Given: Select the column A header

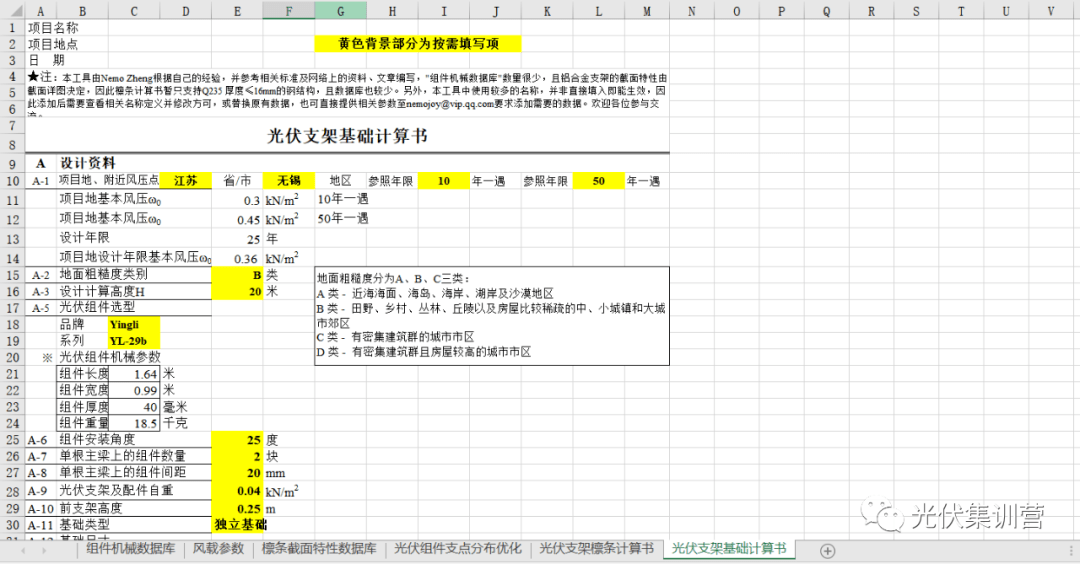Looking at the screenshot, I should point(41,10).
